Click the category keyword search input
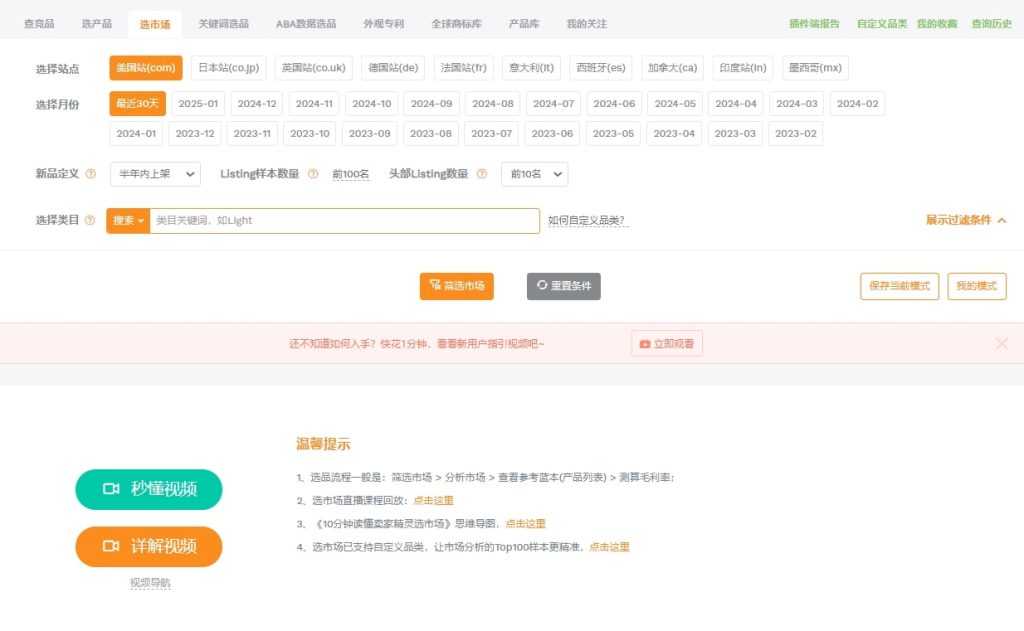 coord(300,220)
